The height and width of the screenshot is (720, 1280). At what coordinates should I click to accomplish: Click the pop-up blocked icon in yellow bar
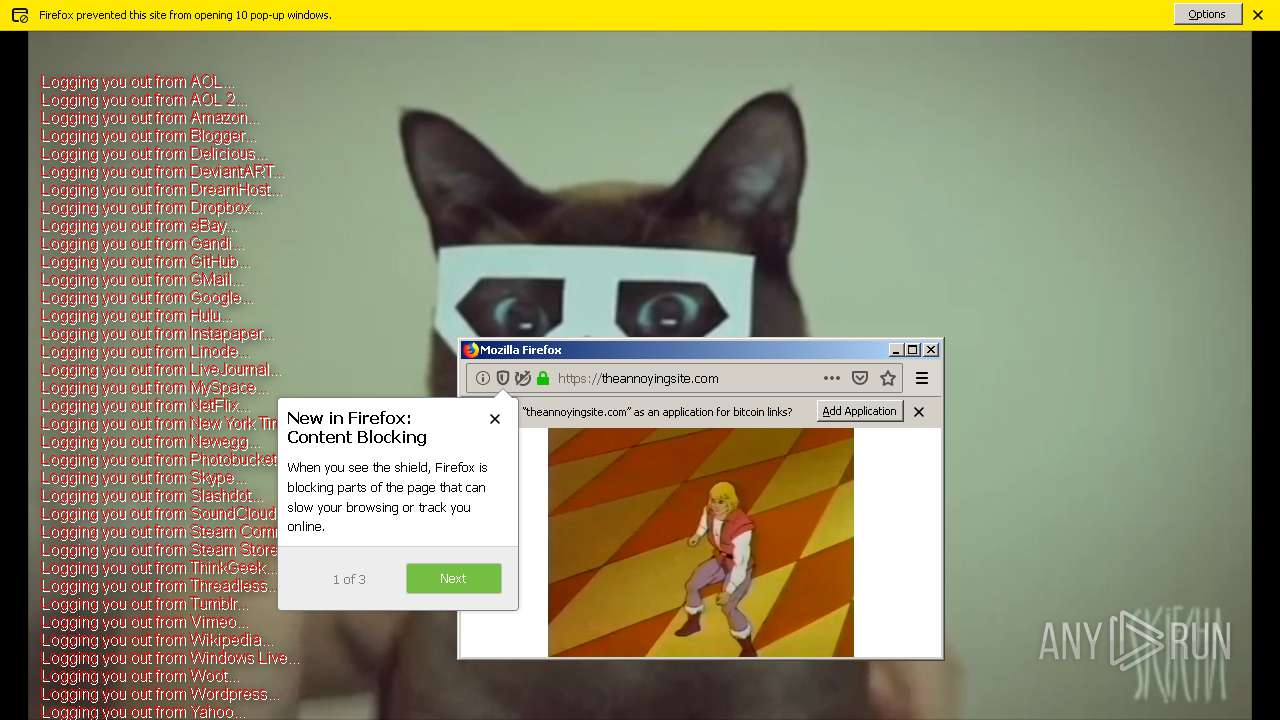pos(19,15)
